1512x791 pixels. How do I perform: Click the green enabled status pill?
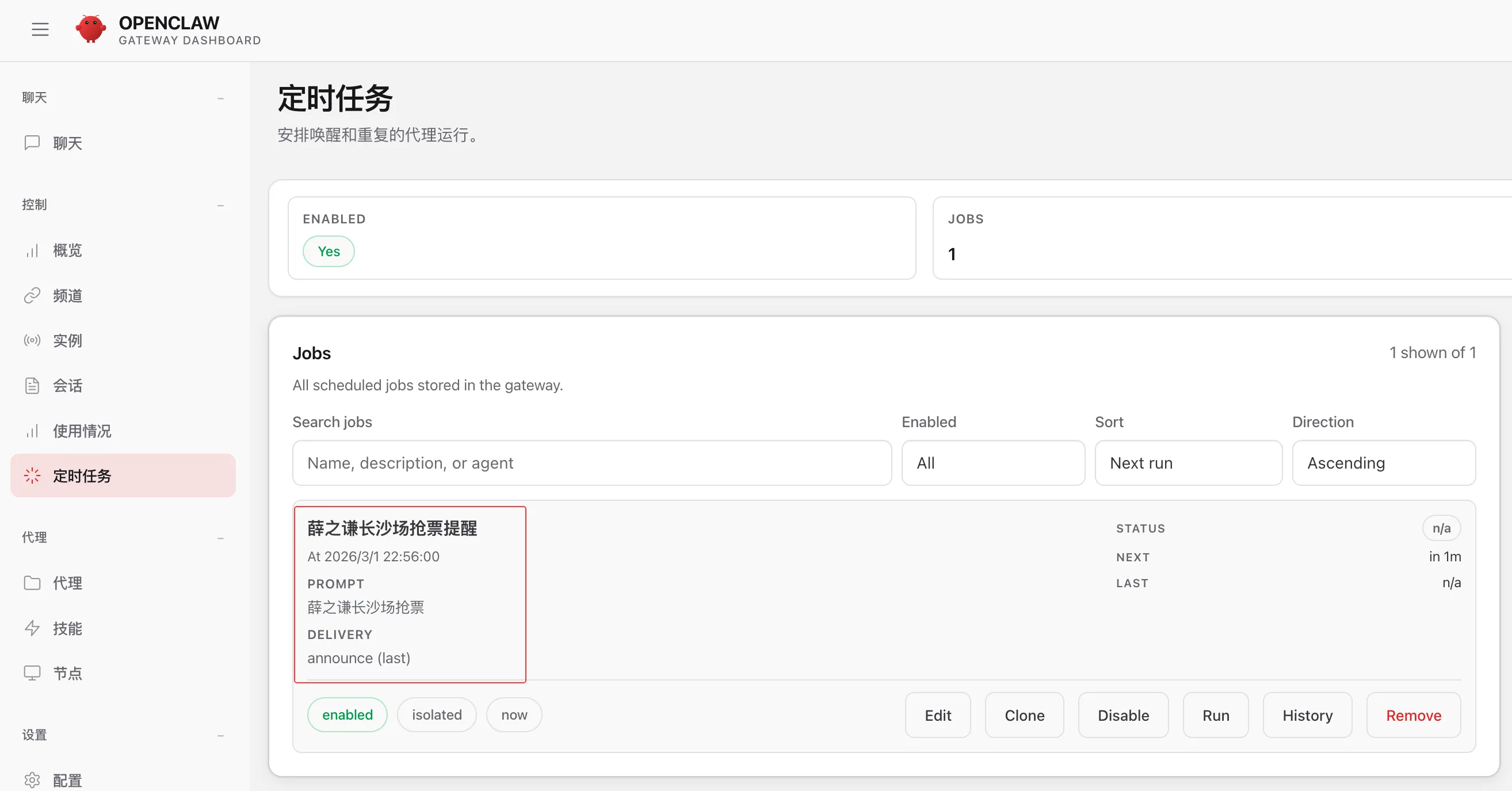coord(347,714)
